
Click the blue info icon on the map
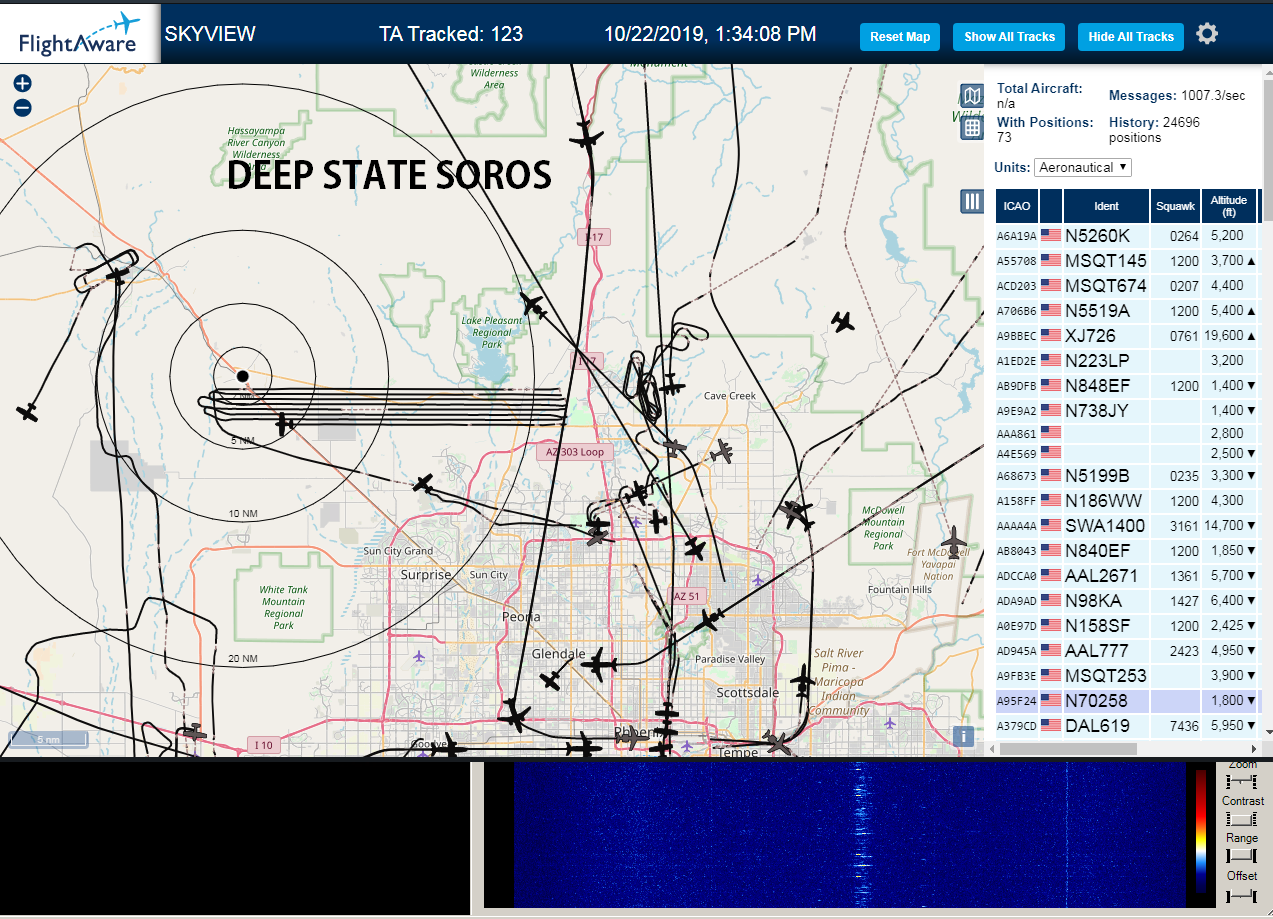[x=963, y=737]
